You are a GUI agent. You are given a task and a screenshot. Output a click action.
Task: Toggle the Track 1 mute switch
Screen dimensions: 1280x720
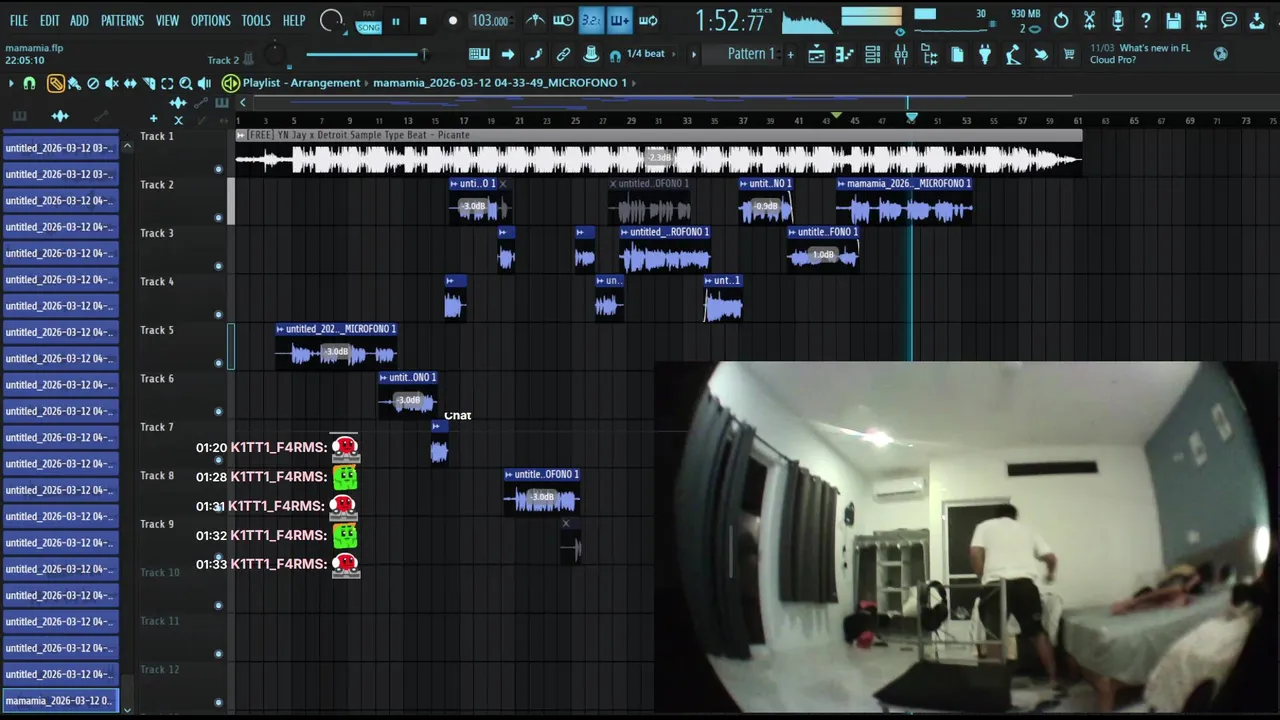218,169
